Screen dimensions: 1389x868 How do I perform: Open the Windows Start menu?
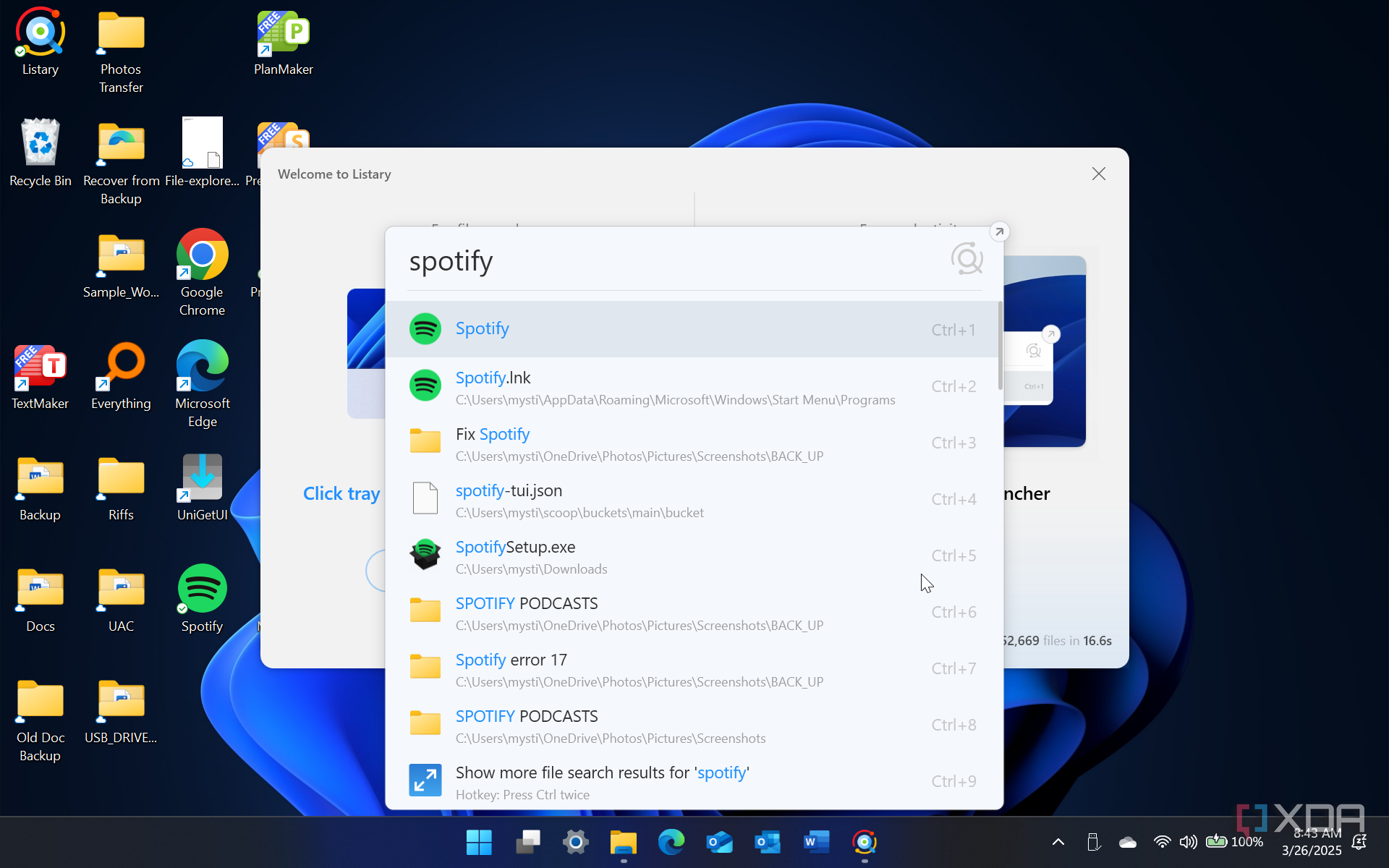click(479, 842)
